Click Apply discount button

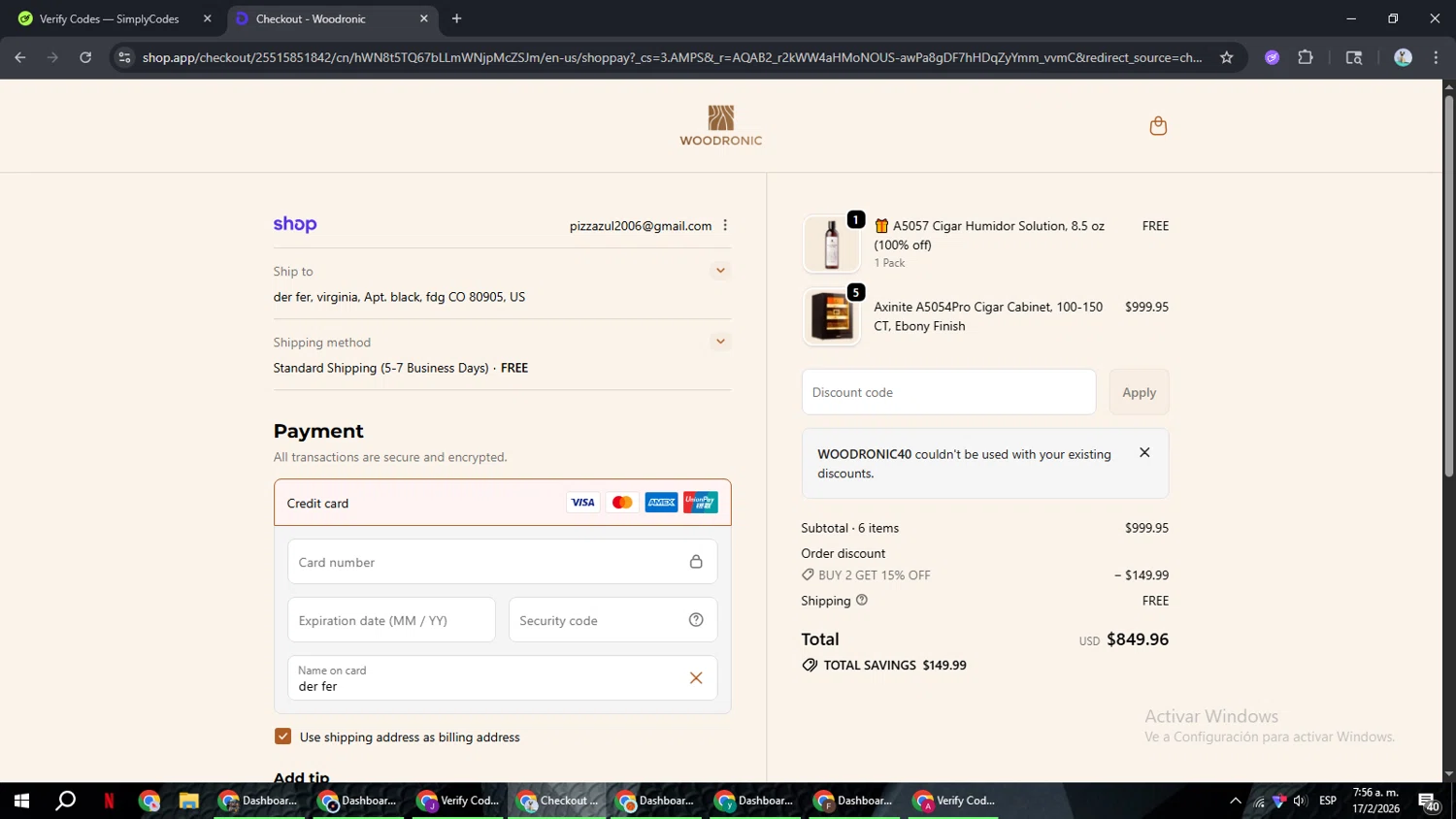pyautogui.click(x=1140, y=392)
